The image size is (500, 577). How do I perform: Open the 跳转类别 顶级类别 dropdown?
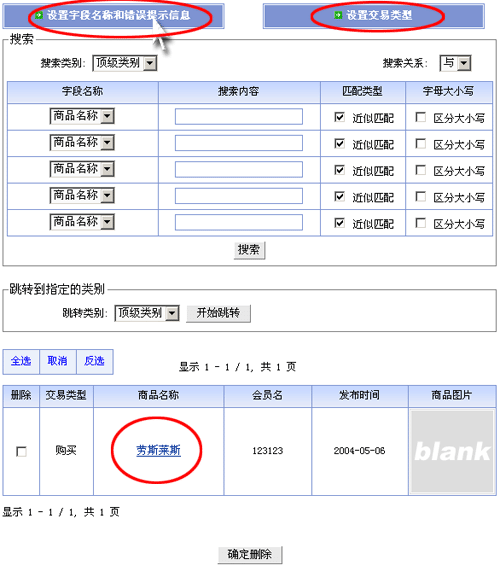[147, 313]
